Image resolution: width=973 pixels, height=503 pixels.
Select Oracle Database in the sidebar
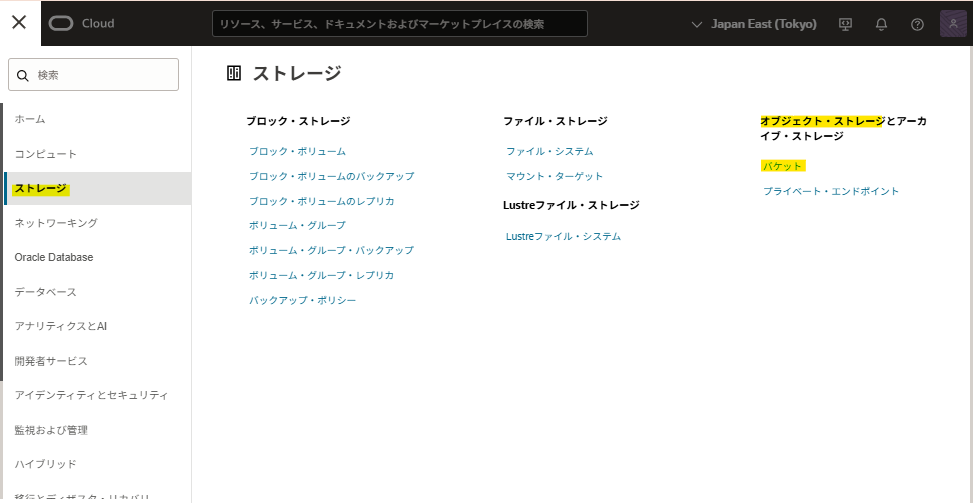pyautogui.click(x=53, y=257)
